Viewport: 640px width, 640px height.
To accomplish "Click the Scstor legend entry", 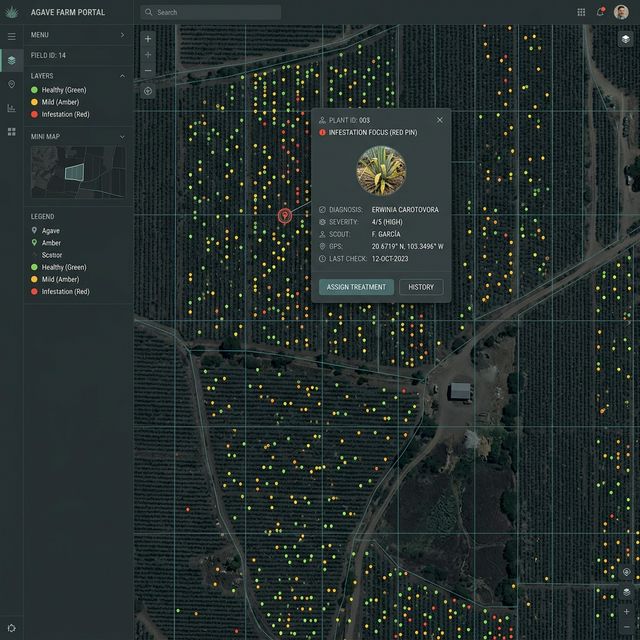I will (x=47, y=255).
